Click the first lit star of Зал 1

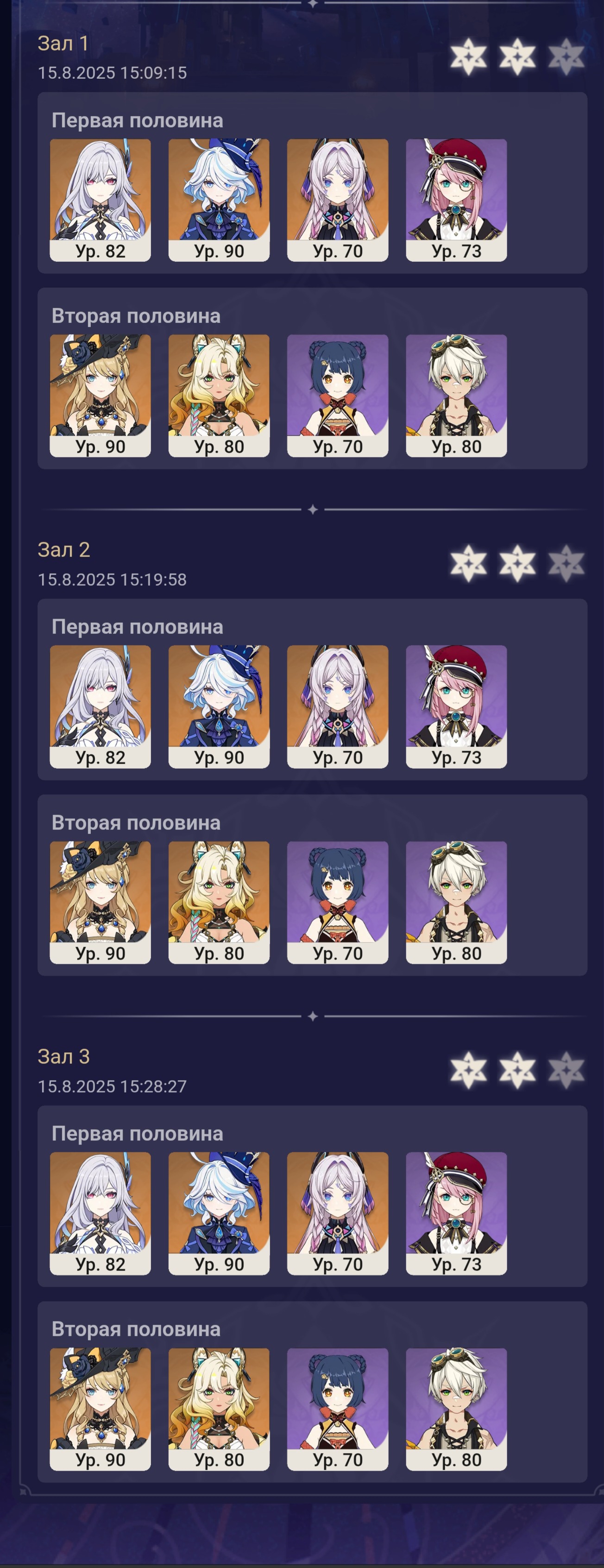pyautogui.click(x=468, y=57)
